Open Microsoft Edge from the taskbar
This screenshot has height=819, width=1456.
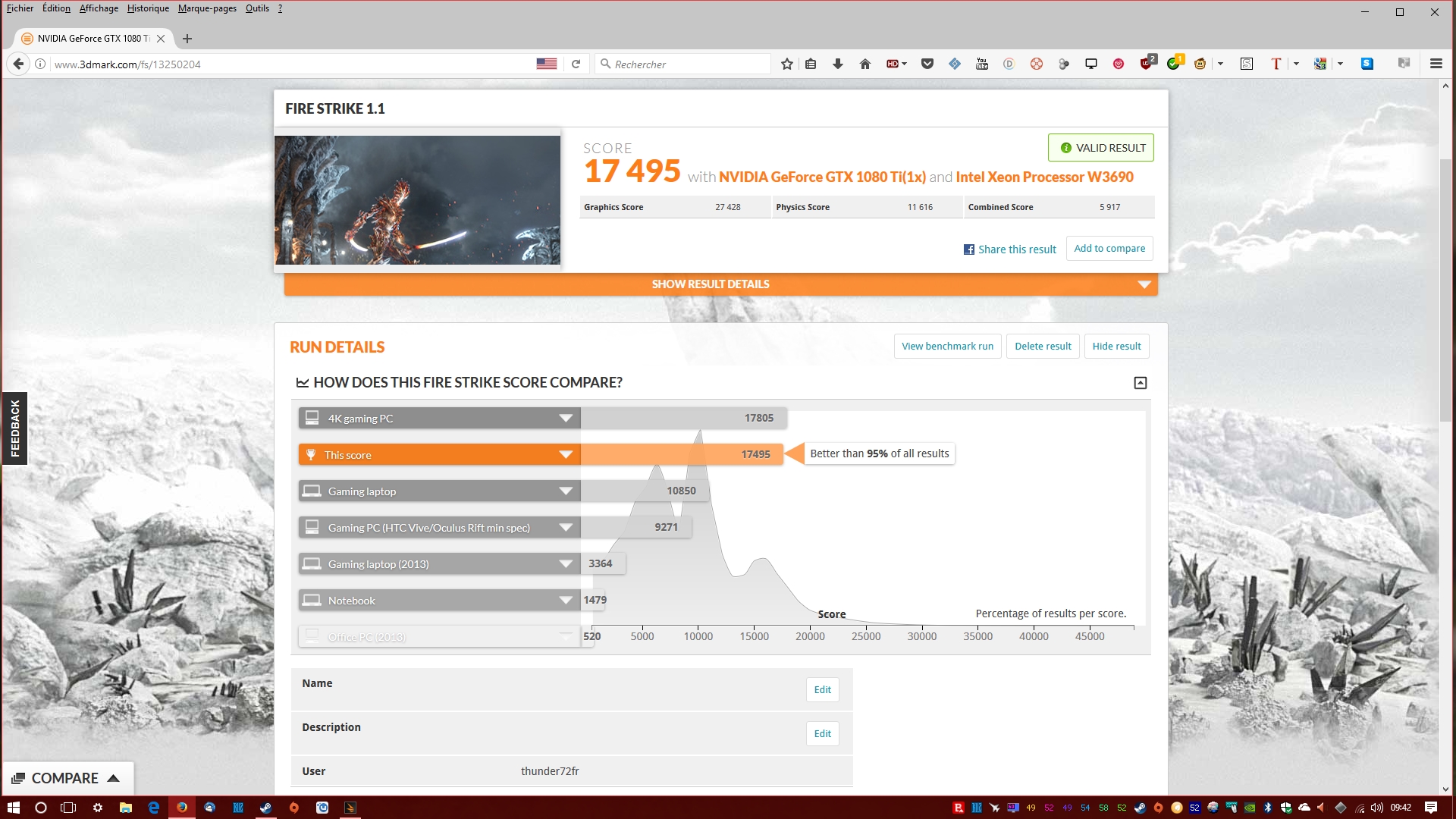coord(154,808)
